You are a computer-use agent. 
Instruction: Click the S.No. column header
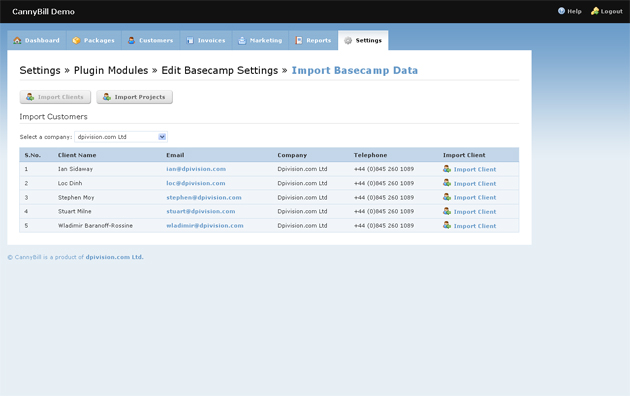pyautogui.click(x=33, y=155)
